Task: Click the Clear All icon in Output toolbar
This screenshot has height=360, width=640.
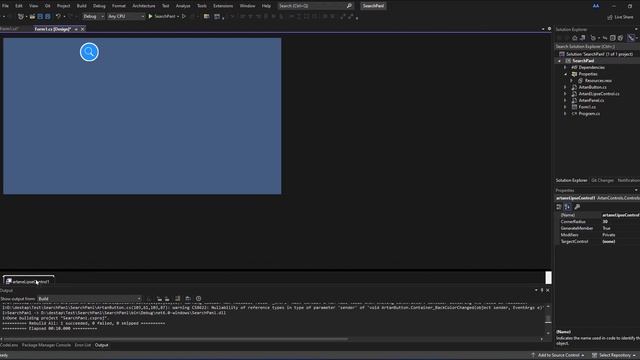Action: pos(178,299)
